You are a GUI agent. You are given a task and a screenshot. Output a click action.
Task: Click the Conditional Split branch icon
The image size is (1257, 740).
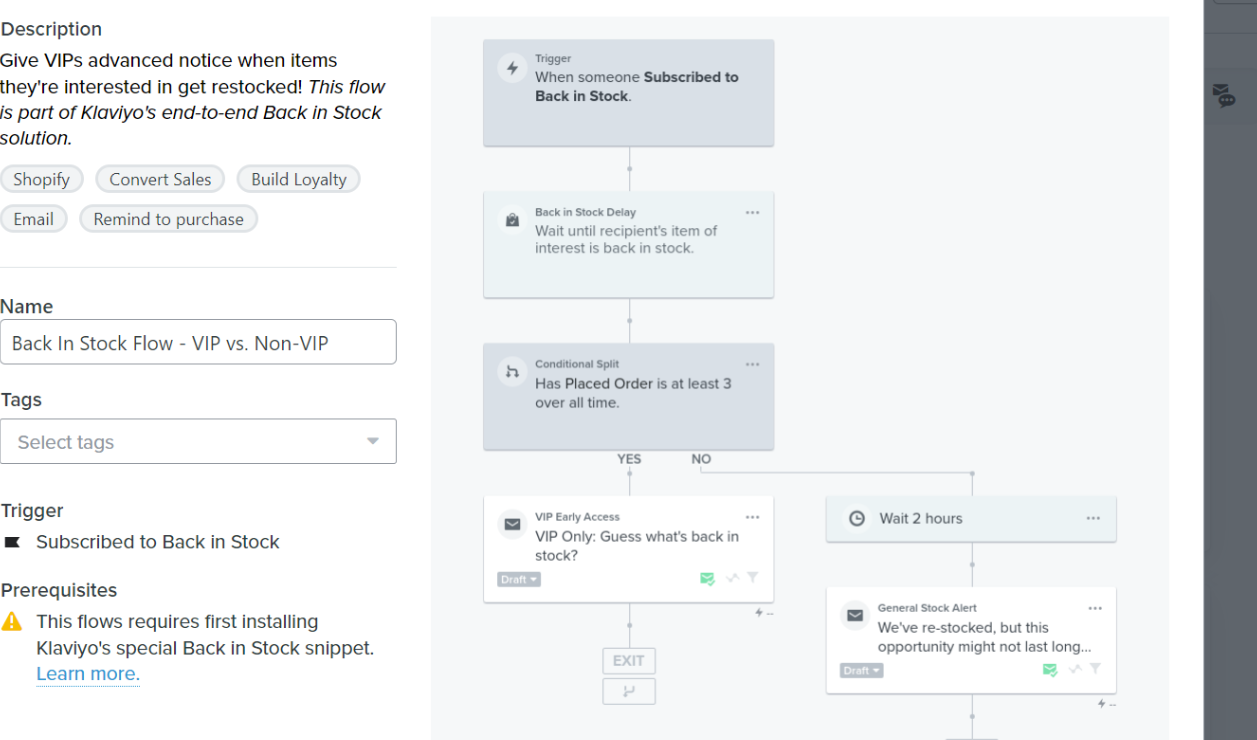(x=512, y=373)
